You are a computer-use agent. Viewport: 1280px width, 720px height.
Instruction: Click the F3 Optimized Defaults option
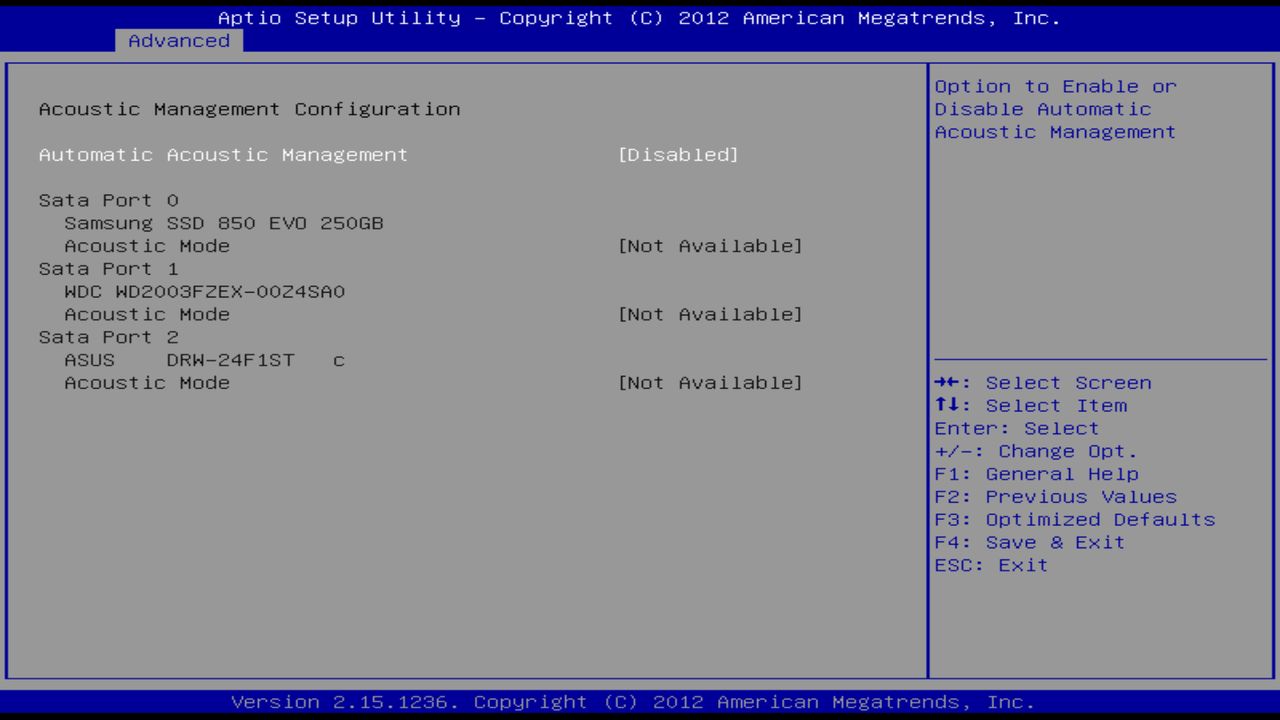pyautogui.click(x=1072, y=519)
